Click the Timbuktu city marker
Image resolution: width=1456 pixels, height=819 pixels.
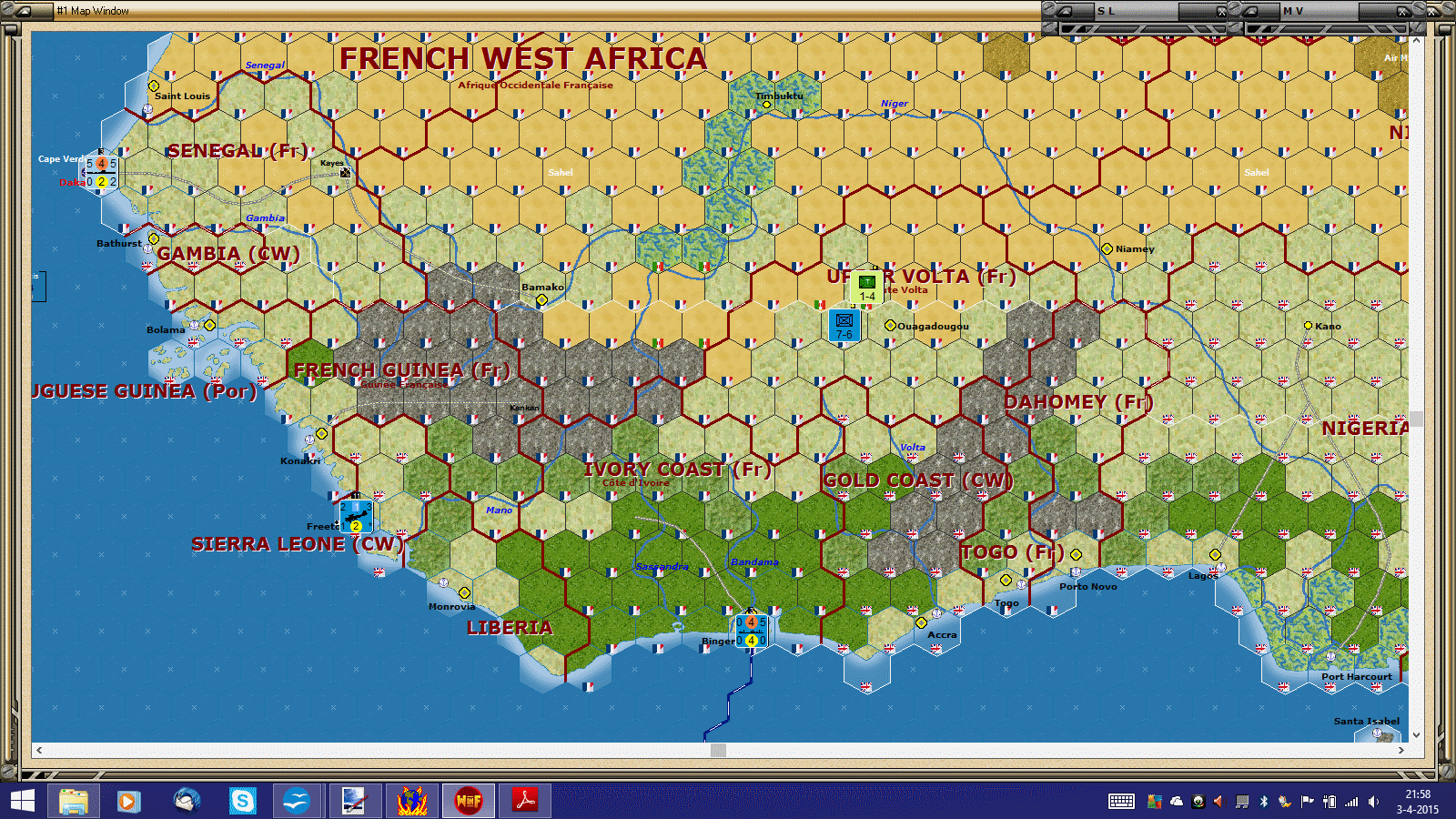(766, 105)
